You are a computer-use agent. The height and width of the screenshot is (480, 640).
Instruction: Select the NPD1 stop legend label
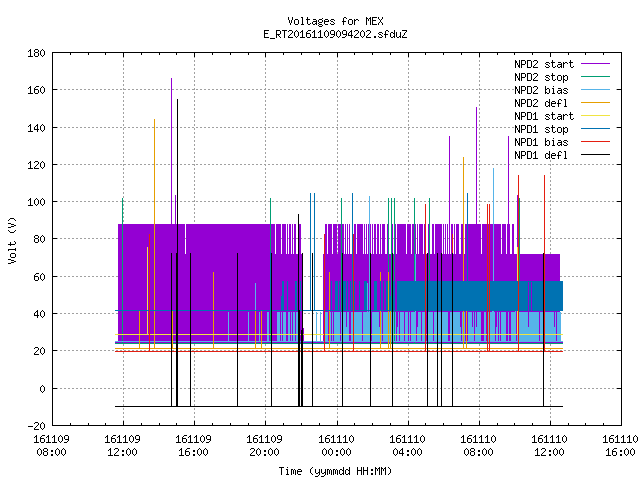point(541,129)
